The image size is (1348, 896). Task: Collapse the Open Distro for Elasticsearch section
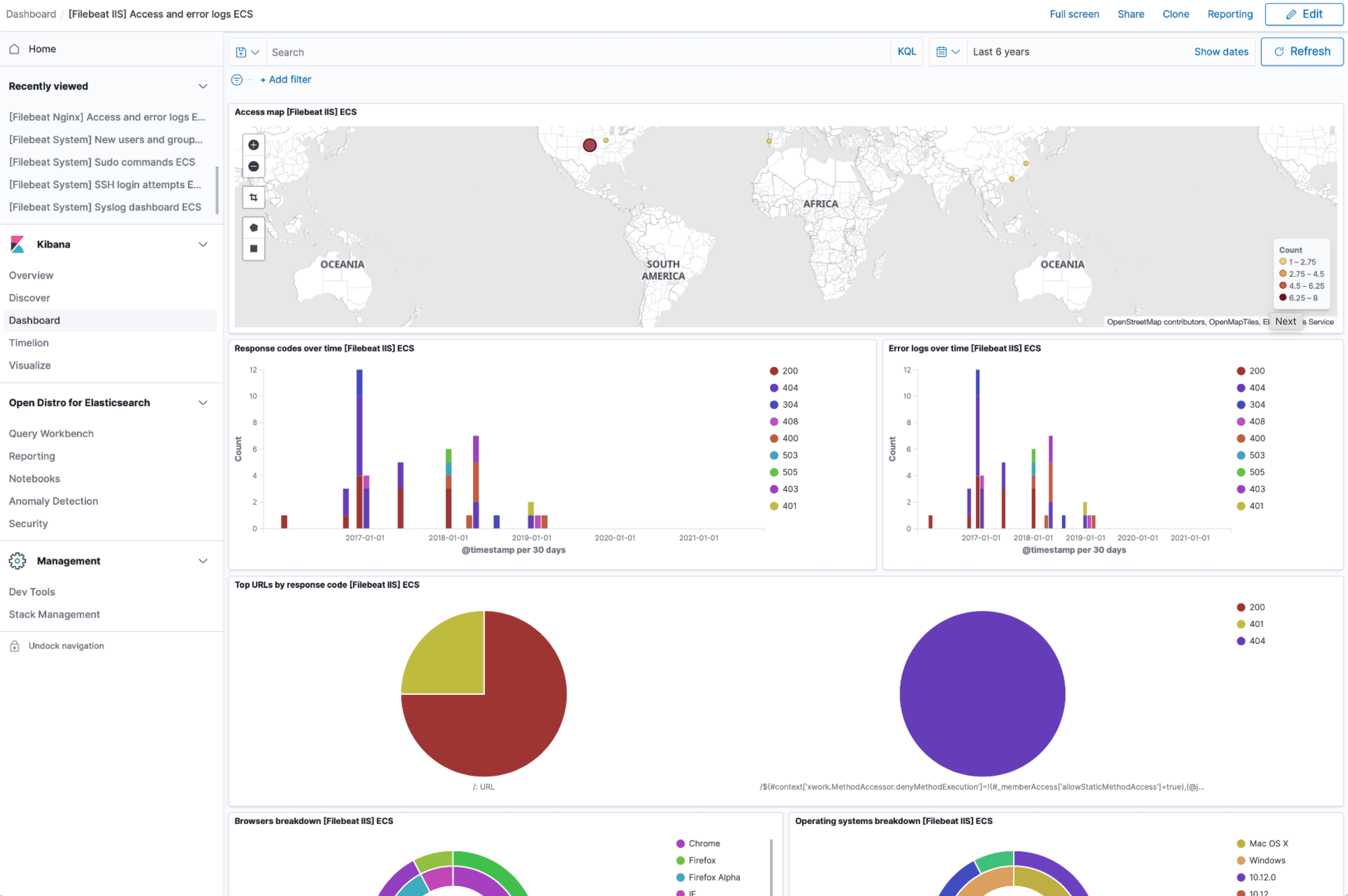(x=203, y=403)
